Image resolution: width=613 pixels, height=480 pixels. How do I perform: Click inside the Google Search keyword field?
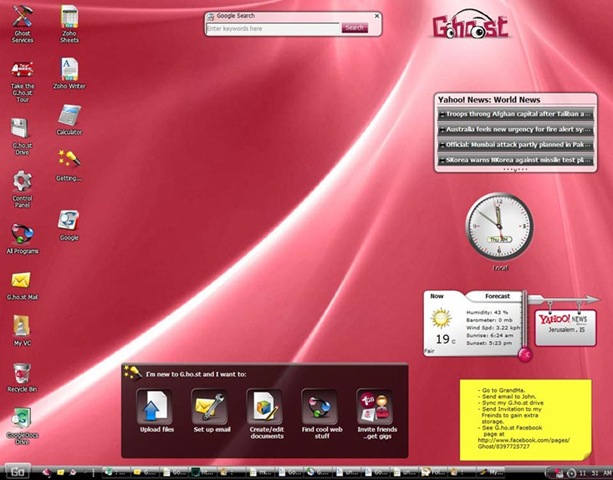[272, 29]
